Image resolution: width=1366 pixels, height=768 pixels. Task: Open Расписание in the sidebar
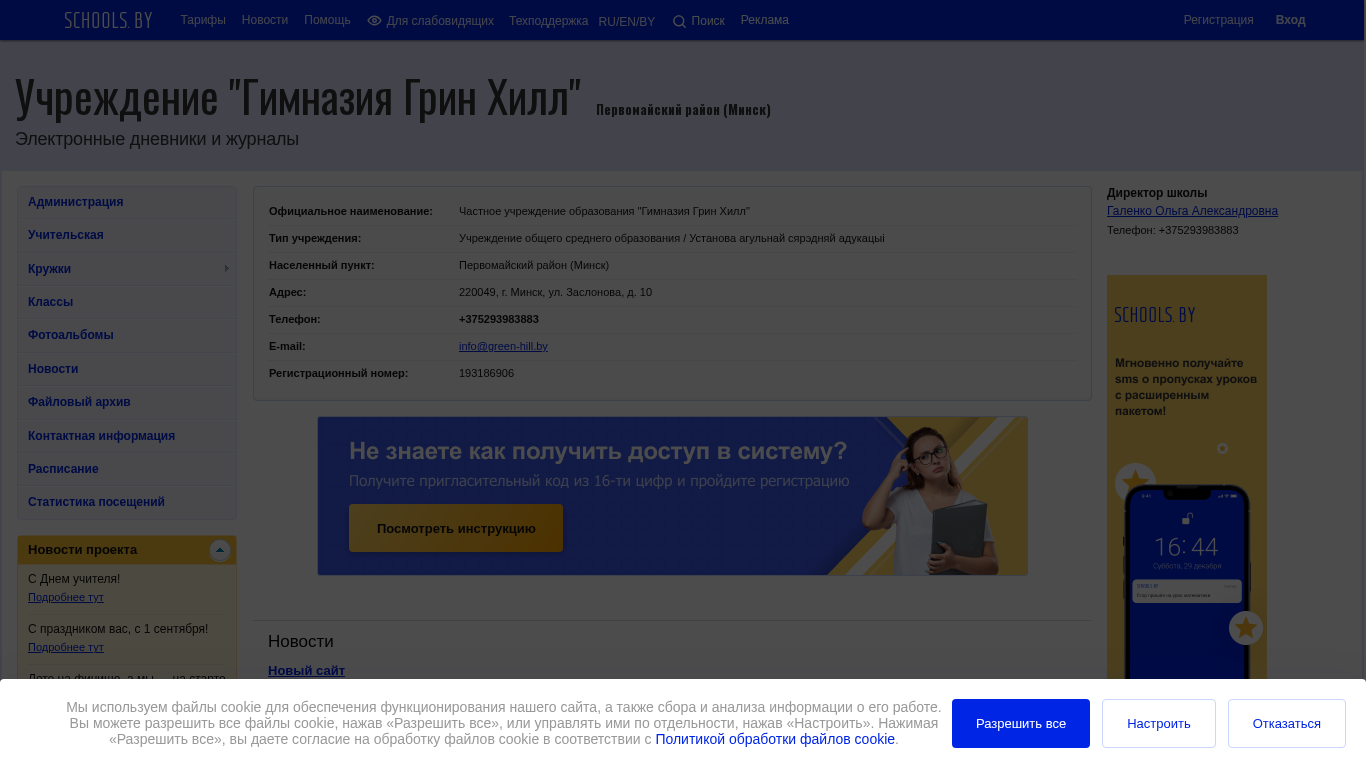tap(127, 469)
